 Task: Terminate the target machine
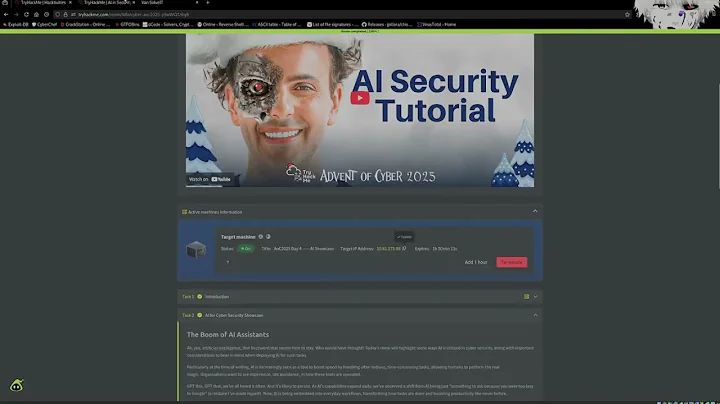pos(512,262)
